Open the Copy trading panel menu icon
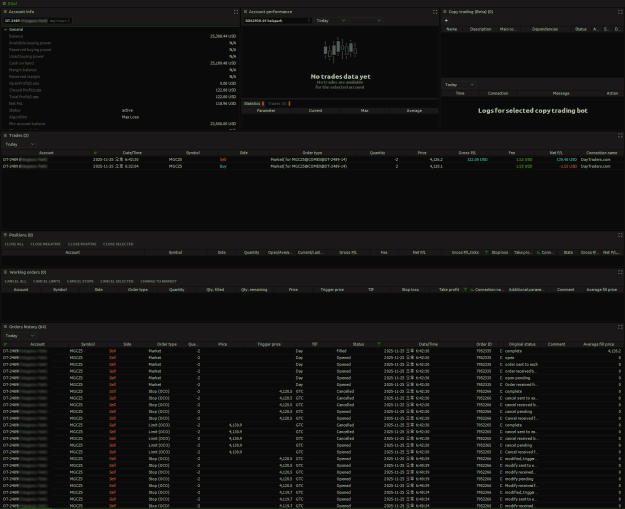Screen dimensions: 625x509 tap(445, 12)
